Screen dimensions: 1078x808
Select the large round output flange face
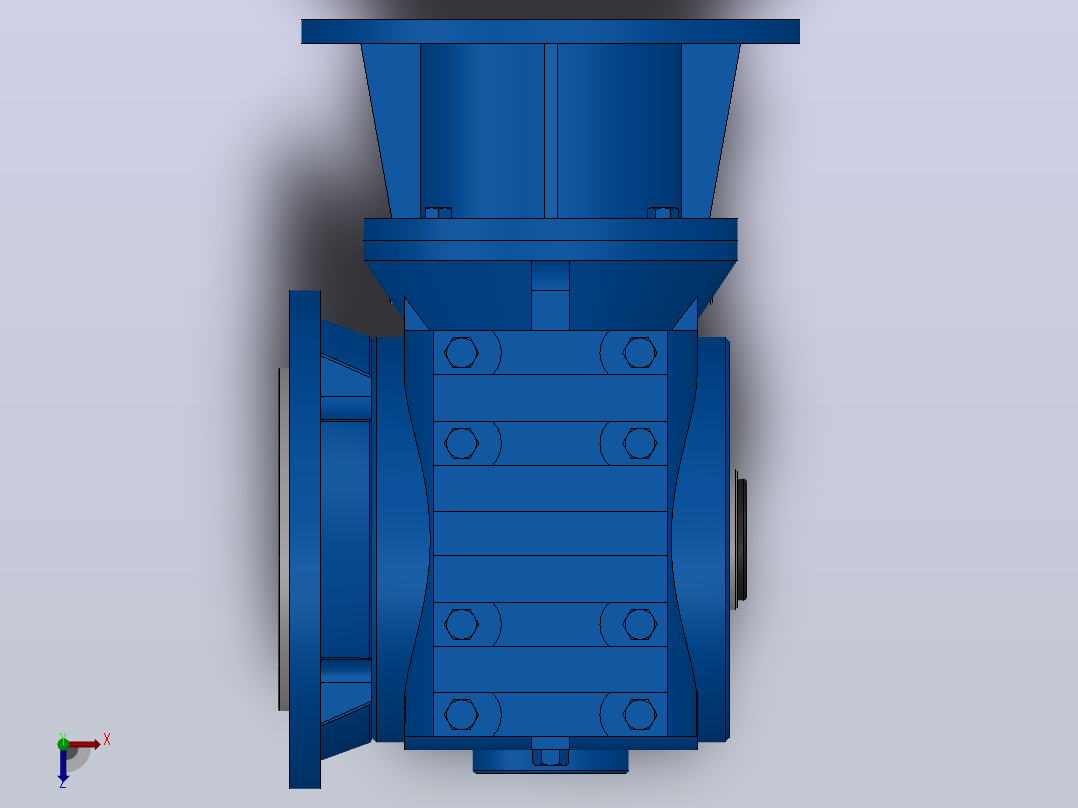(x=305, y=539)
